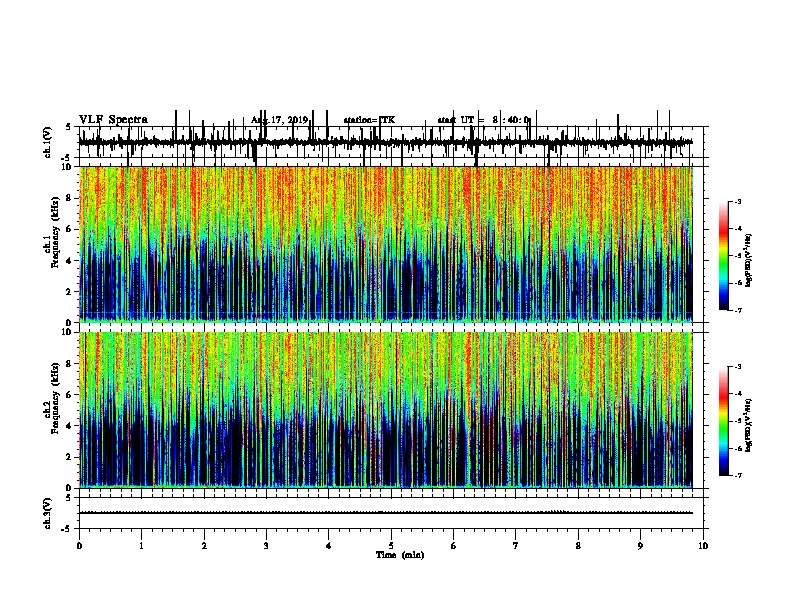
Task: Click the ch.2 colorbar log(PSD) unit label
Action: click(749, 425)
